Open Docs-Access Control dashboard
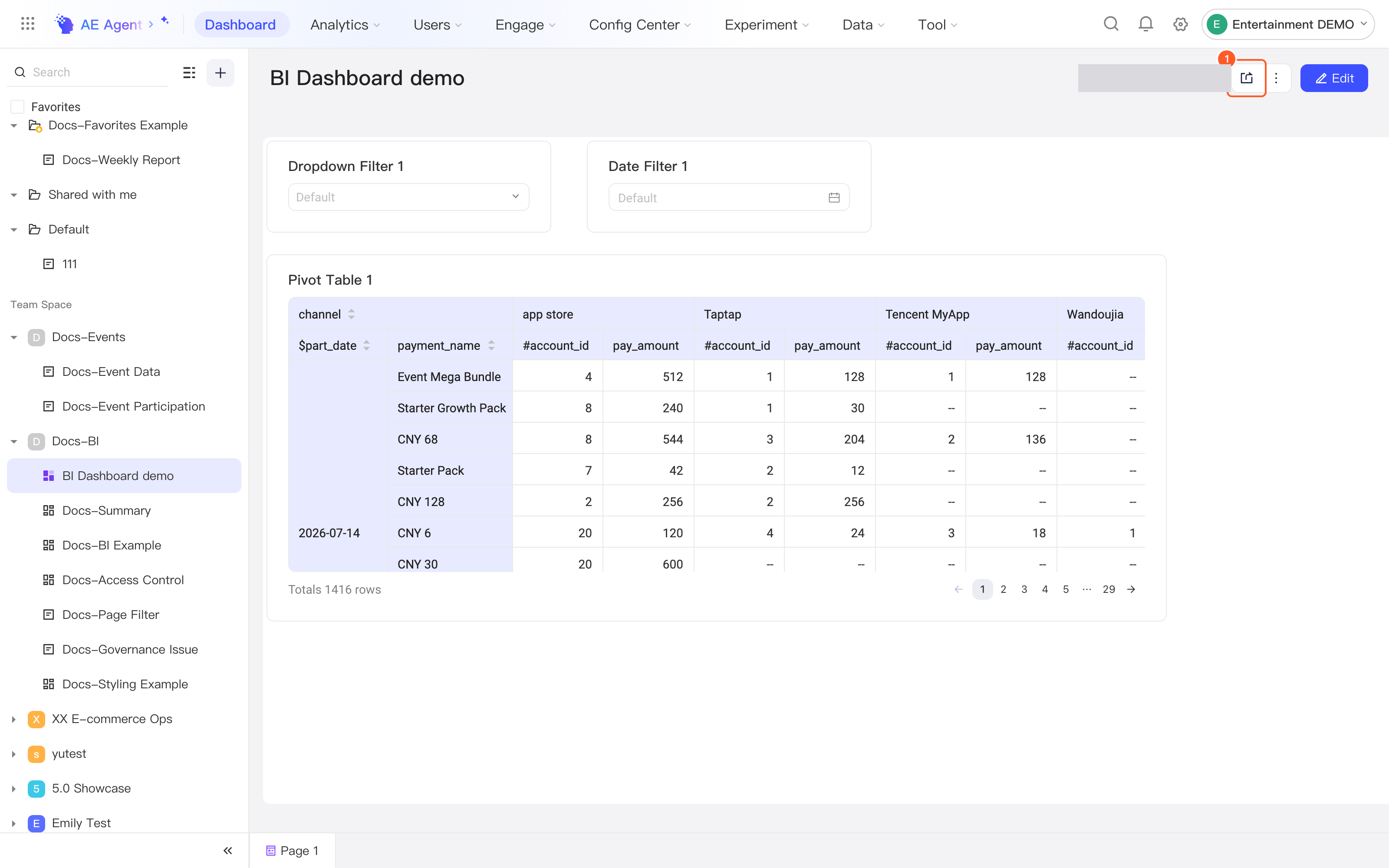Viewport: 1389px width, 868px height. pos(123,580)
